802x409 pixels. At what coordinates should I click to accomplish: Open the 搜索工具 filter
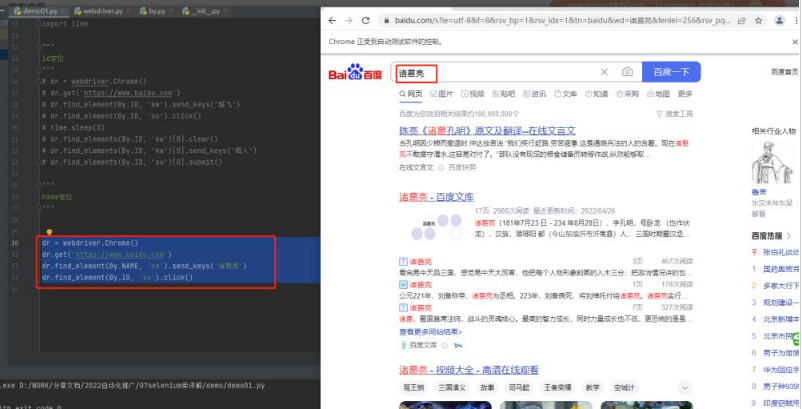point(675,113)
